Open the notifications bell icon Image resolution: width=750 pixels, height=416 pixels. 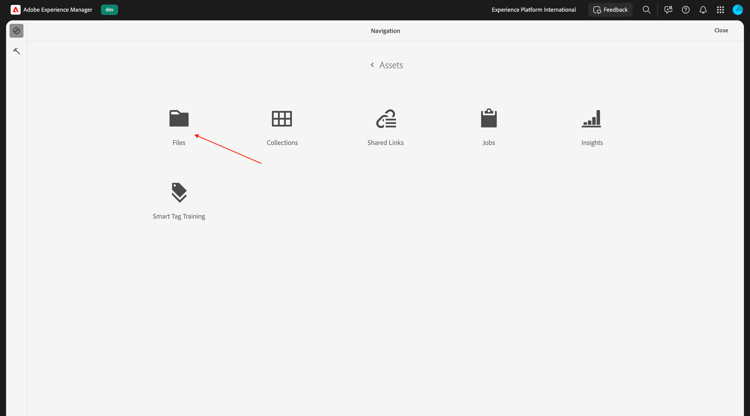pyautogui.click(x=703, y=10)
